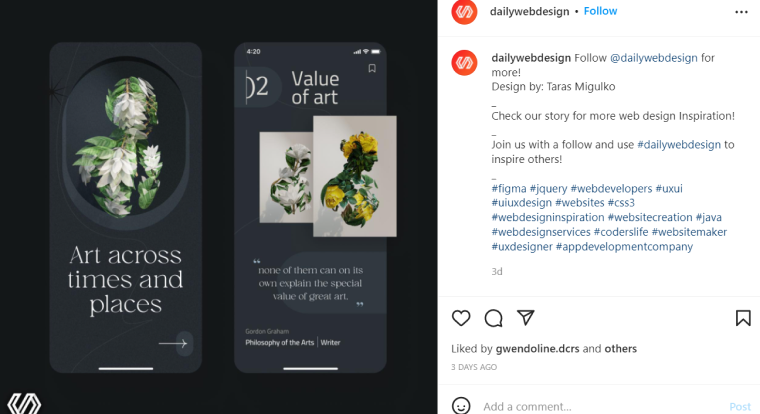Open comments via speech bubble icon

tap(493, 318)
